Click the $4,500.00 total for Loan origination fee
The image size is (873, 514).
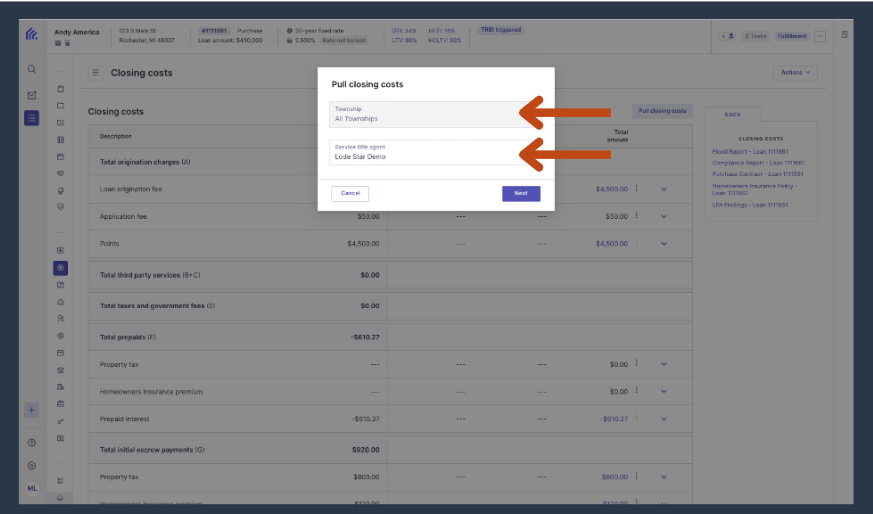pos(611,189)
